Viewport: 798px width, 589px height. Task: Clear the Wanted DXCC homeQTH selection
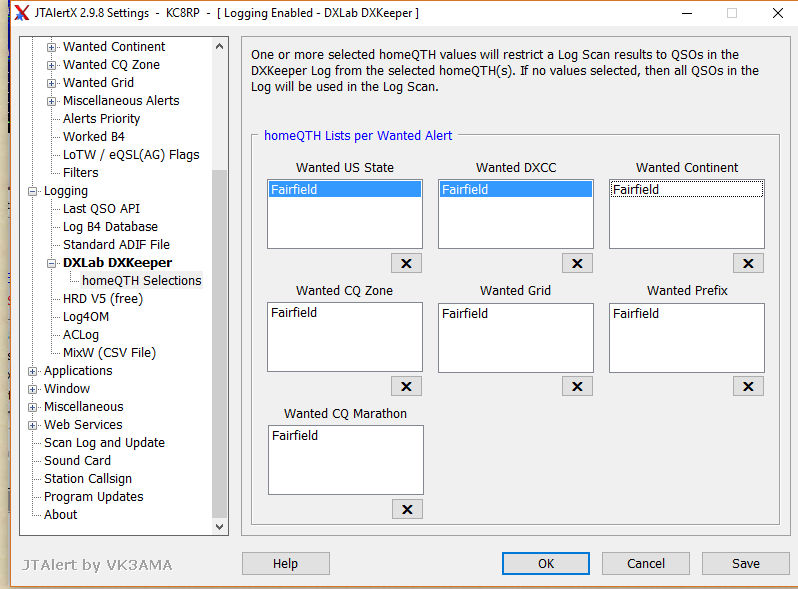(577, 263)
